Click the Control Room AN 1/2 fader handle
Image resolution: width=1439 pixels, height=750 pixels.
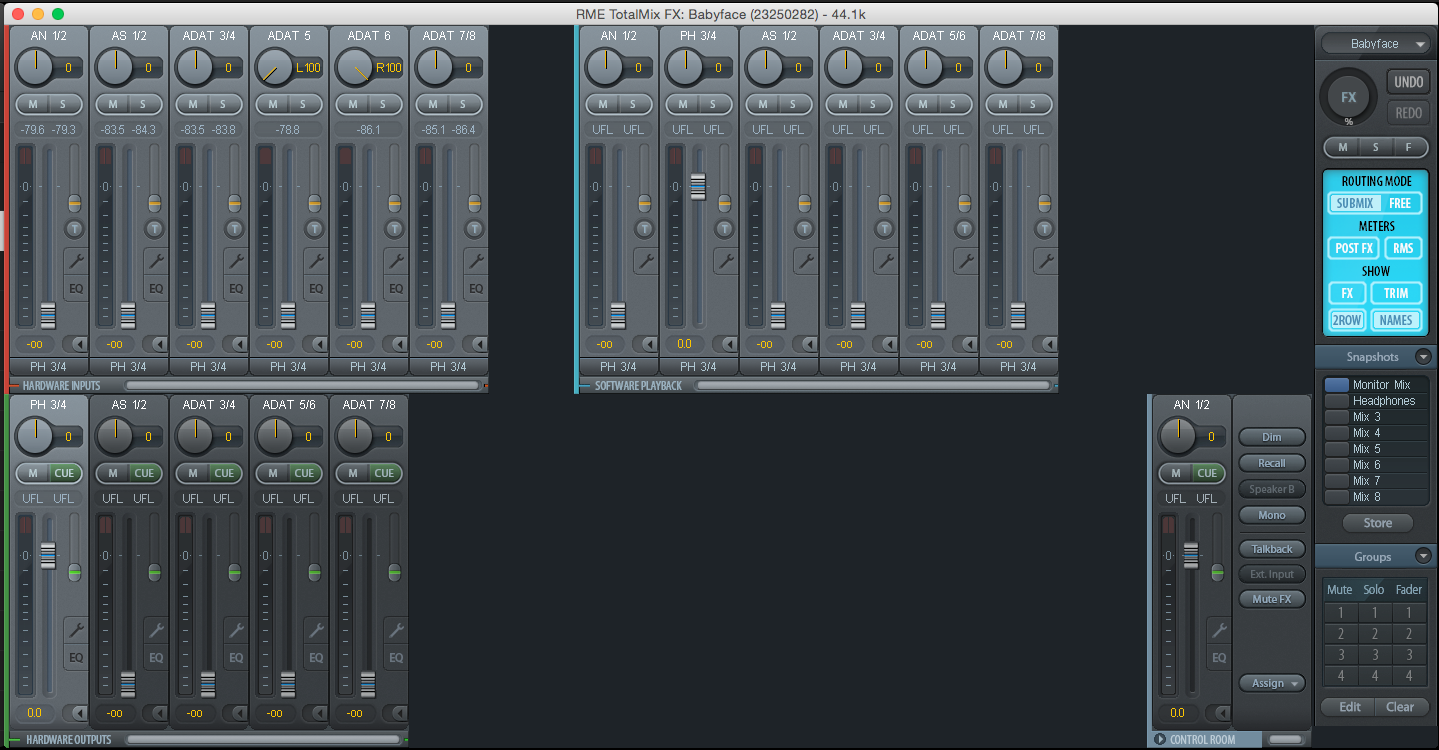(x=1190, y=555)
